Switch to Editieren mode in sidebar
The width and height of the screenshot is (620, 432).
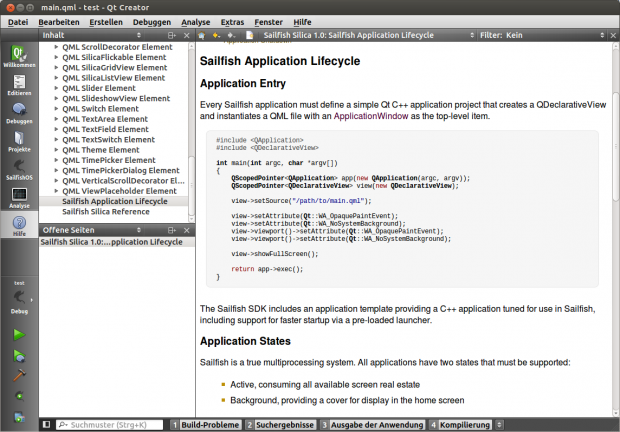click(x=19, y=83)
